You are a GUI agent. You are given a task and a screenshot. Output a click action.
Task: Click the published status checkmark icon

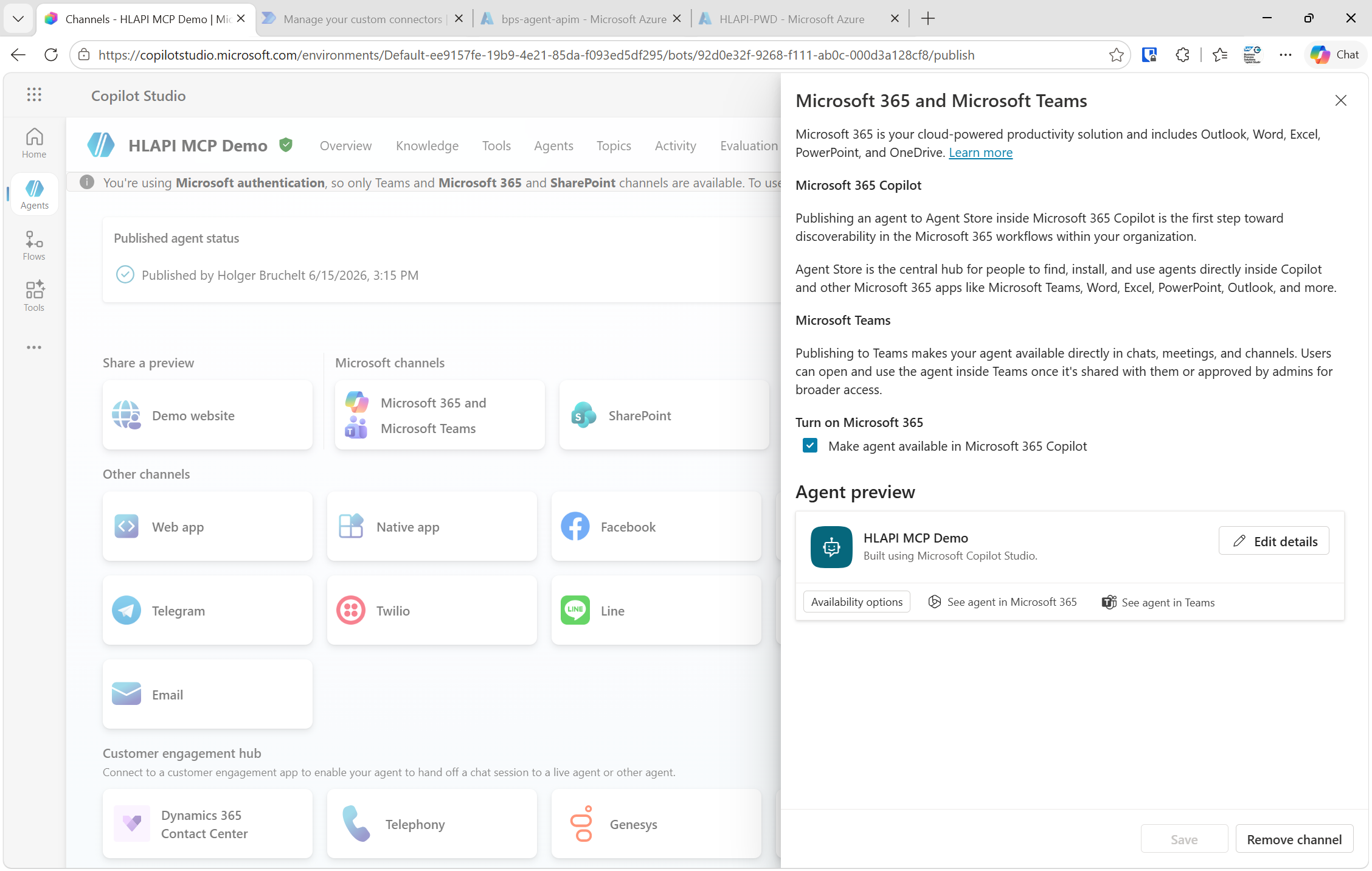[x=125, y=274]
